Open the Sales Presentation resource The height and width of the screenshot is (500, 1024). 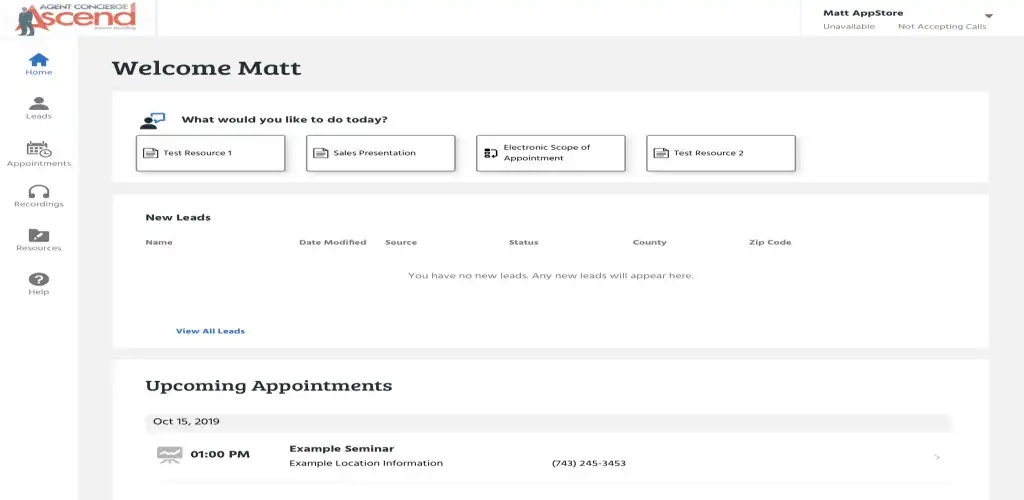[x=380, y=153]
